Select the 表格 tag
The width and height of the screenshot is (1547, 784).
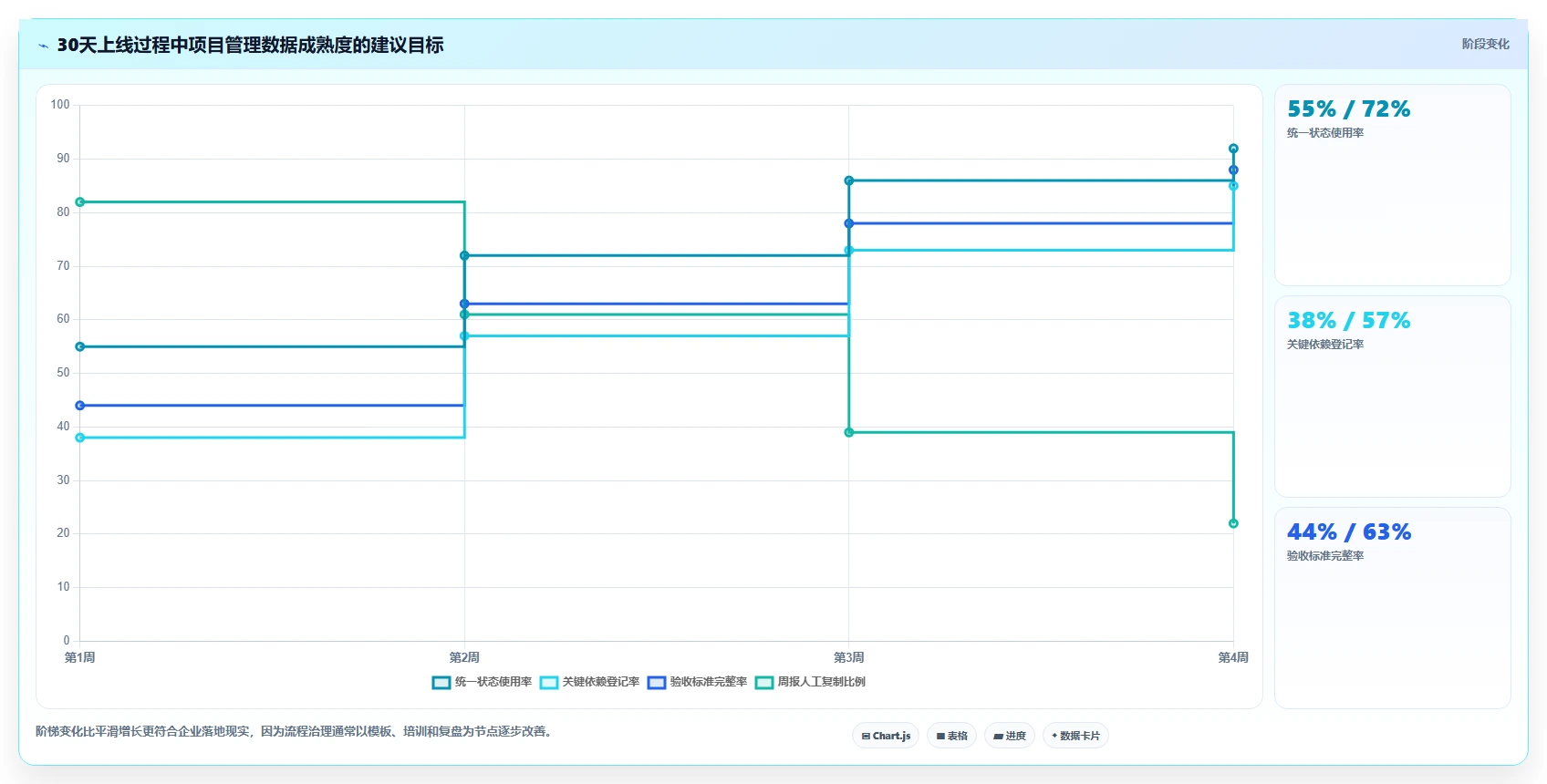951,736
